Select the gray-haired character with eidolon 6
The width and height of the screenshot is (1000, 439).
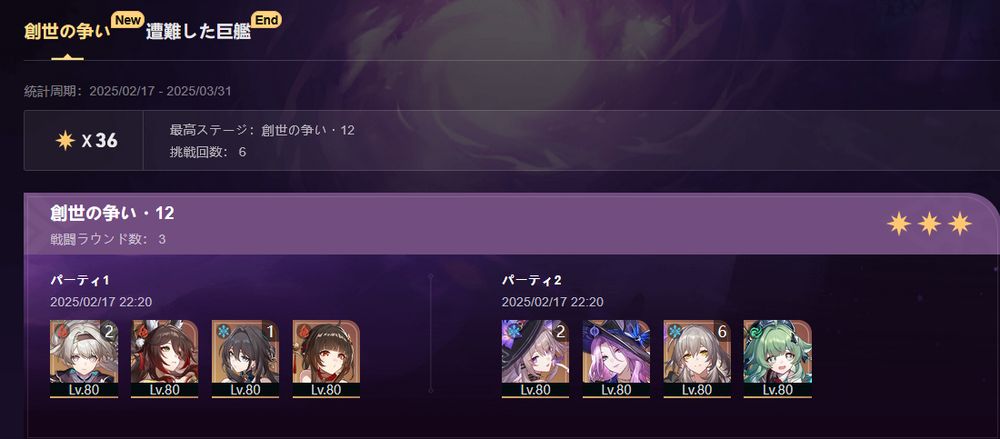(x=697, y=359)
